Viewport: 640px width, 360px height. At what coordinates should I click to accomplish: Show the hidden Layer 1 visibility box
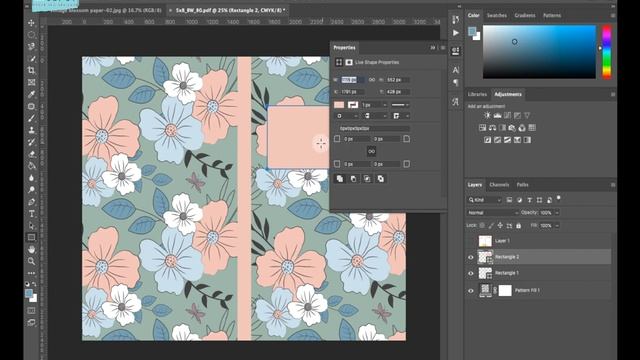pos(471,241)
